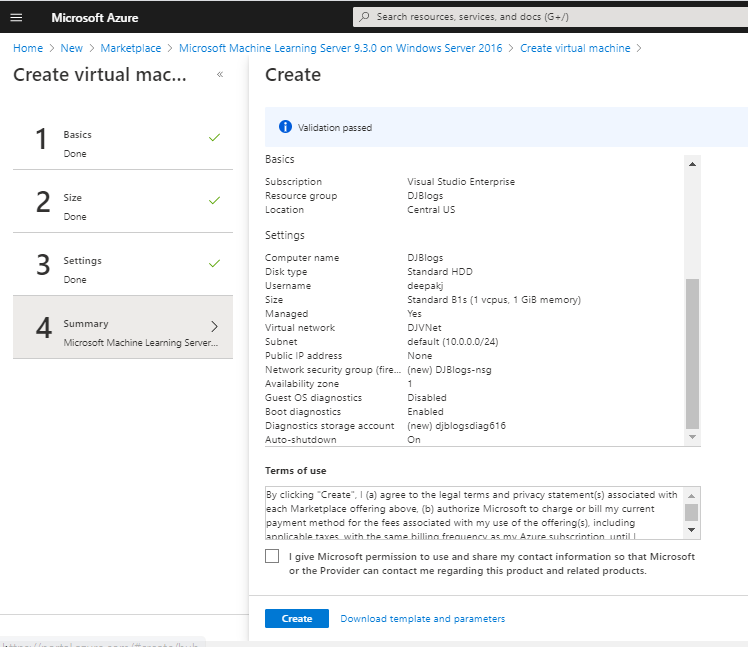Click Terms of use scrollbar up arrow
Viewport: 748px width, 647px height.
(691, 496)
